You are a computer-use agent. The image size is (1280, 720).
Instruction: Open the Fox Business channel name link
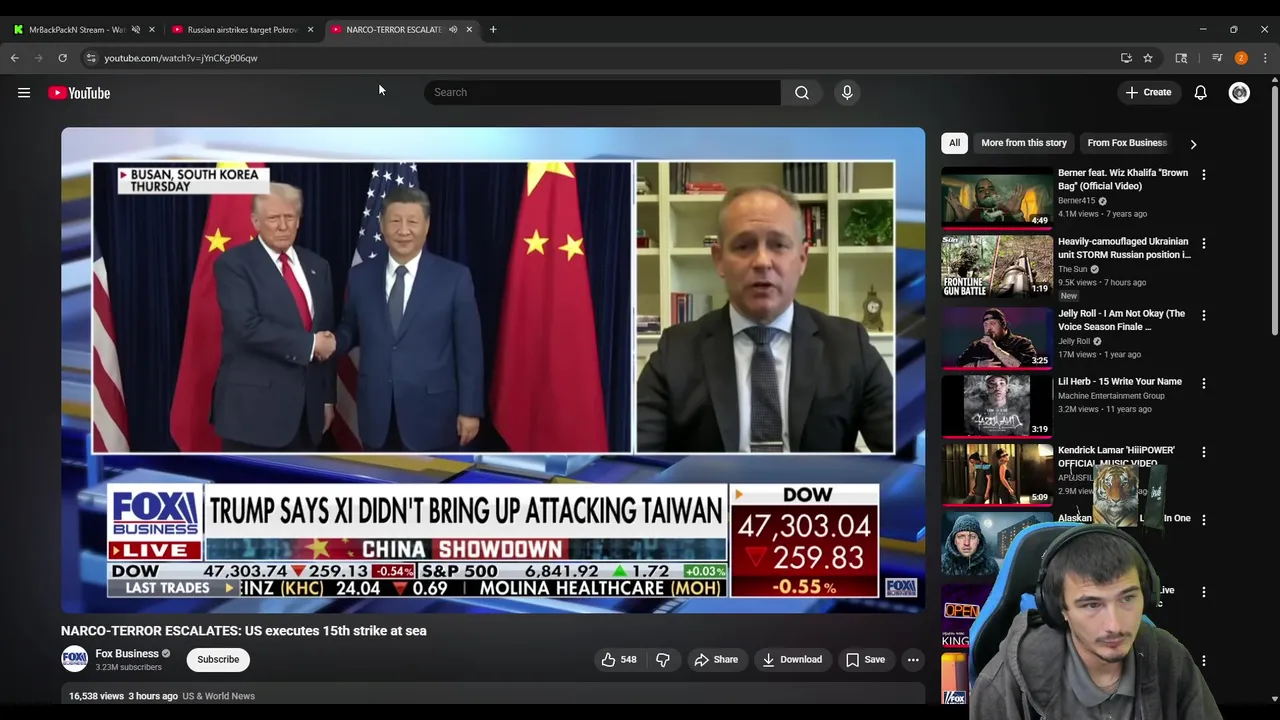[127, 654]
